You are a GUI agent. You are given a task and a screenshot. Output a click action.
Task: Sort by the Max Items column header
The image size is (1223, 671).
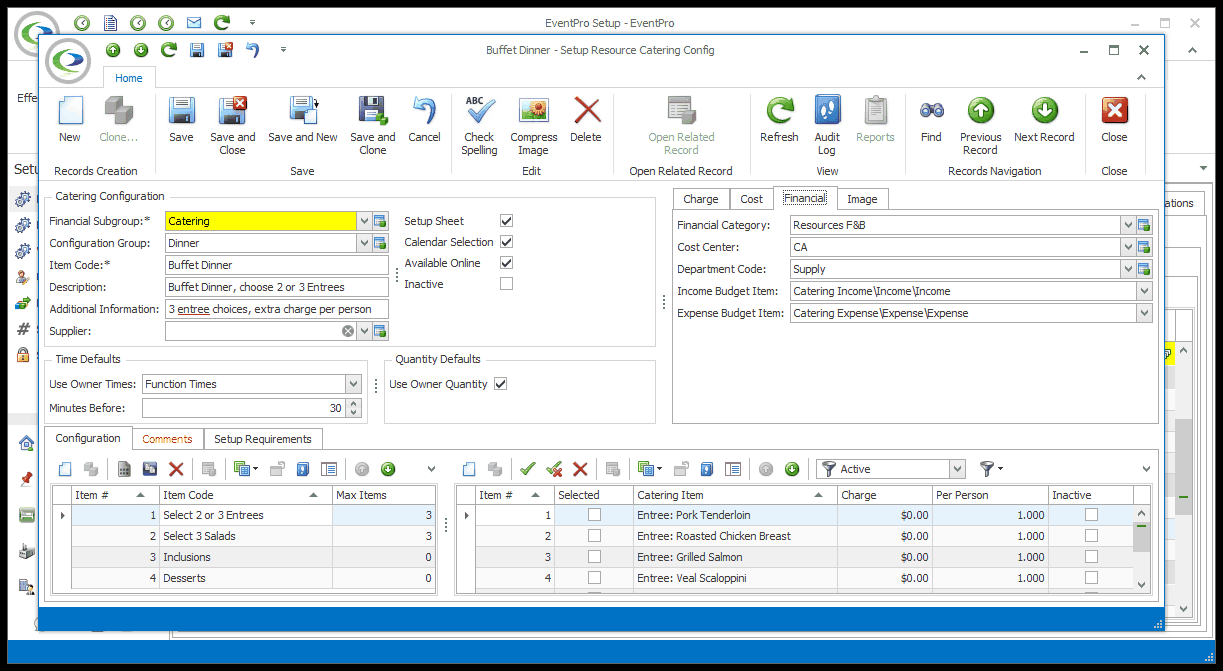click(x=384, y=495)
